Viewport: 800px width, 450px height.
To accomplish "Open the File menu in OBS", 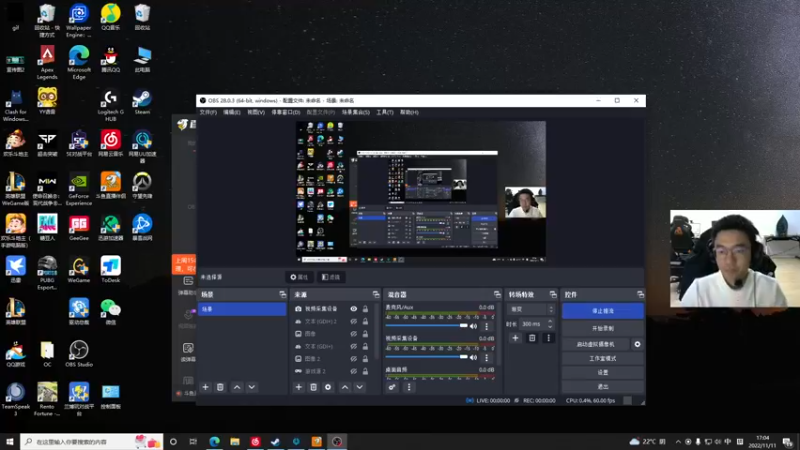I will coord(208,112).
